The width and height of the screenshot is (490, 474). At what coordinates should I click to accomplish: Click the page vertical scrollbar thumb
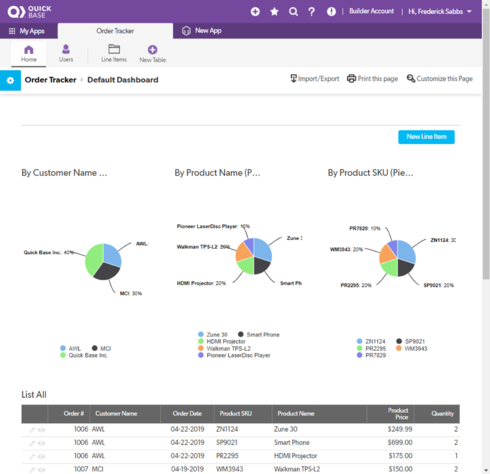[x=486, y=143]
